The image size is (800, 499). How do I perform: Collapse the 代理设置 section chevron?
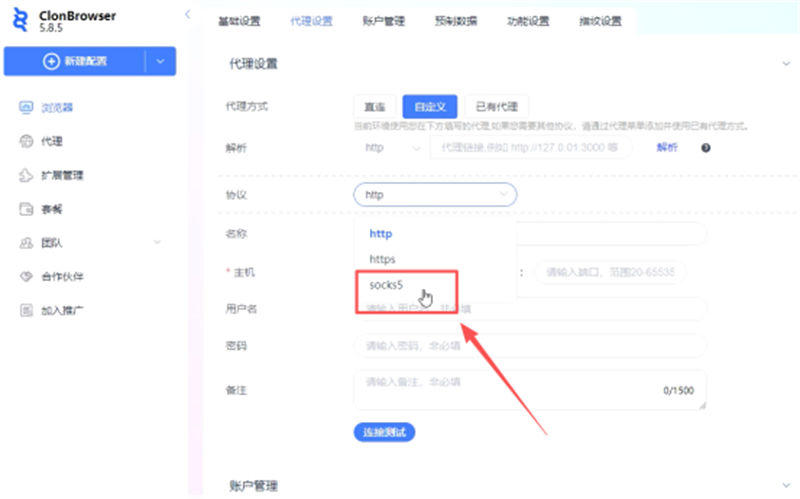pyautogui.click(x=786, y=64)
